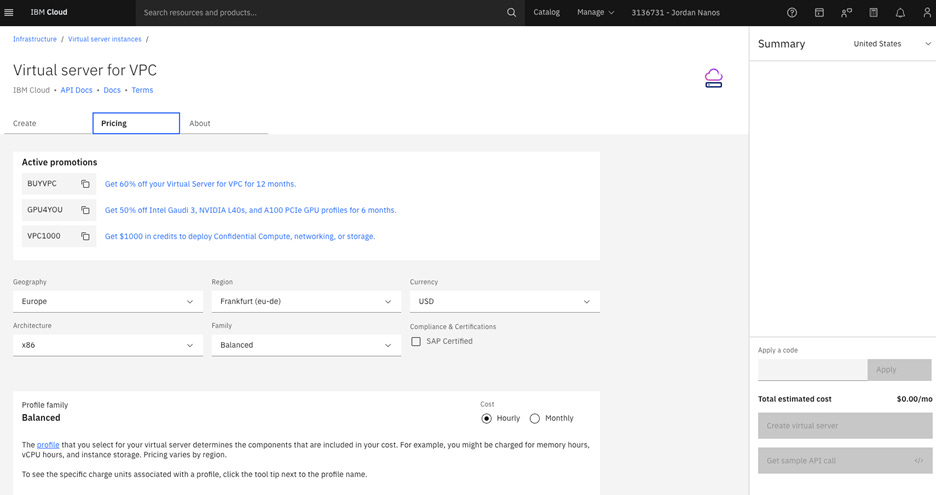936x495 pixels.
Task: Open the Terms link
Action: point(142,90)
